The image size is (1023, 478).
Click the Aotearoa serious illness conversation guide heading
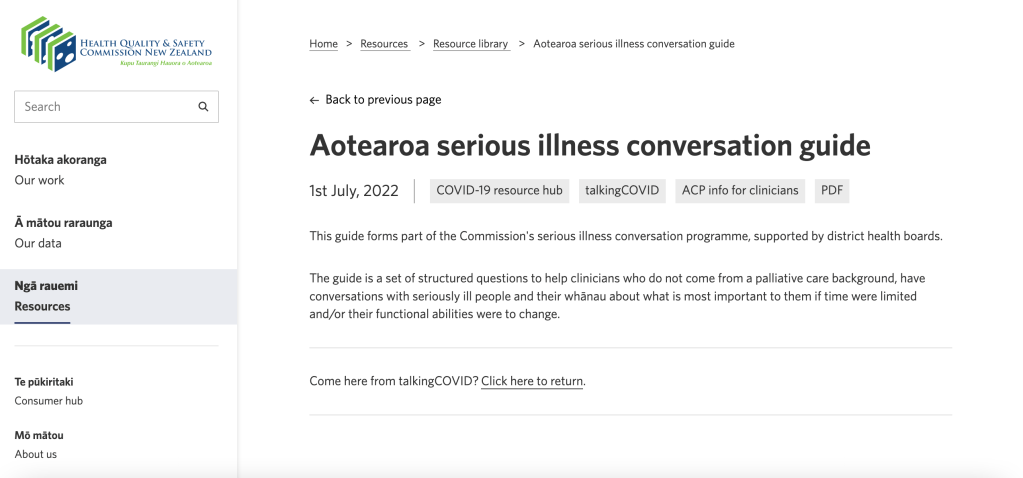(x=590, y=145)
